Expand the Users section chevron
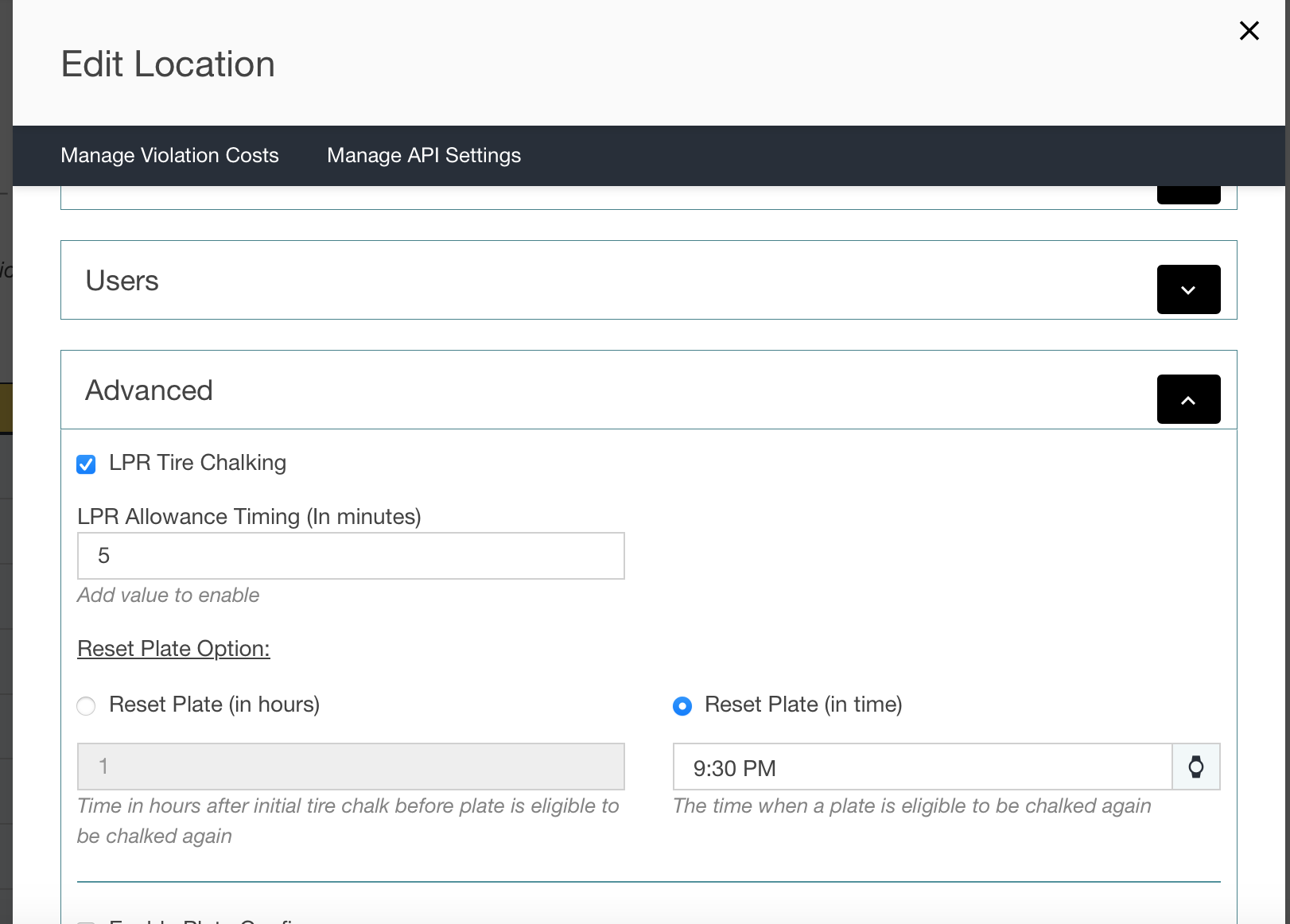The height and width of the screenshot is (924, 1290). [x=1188, y=289]
